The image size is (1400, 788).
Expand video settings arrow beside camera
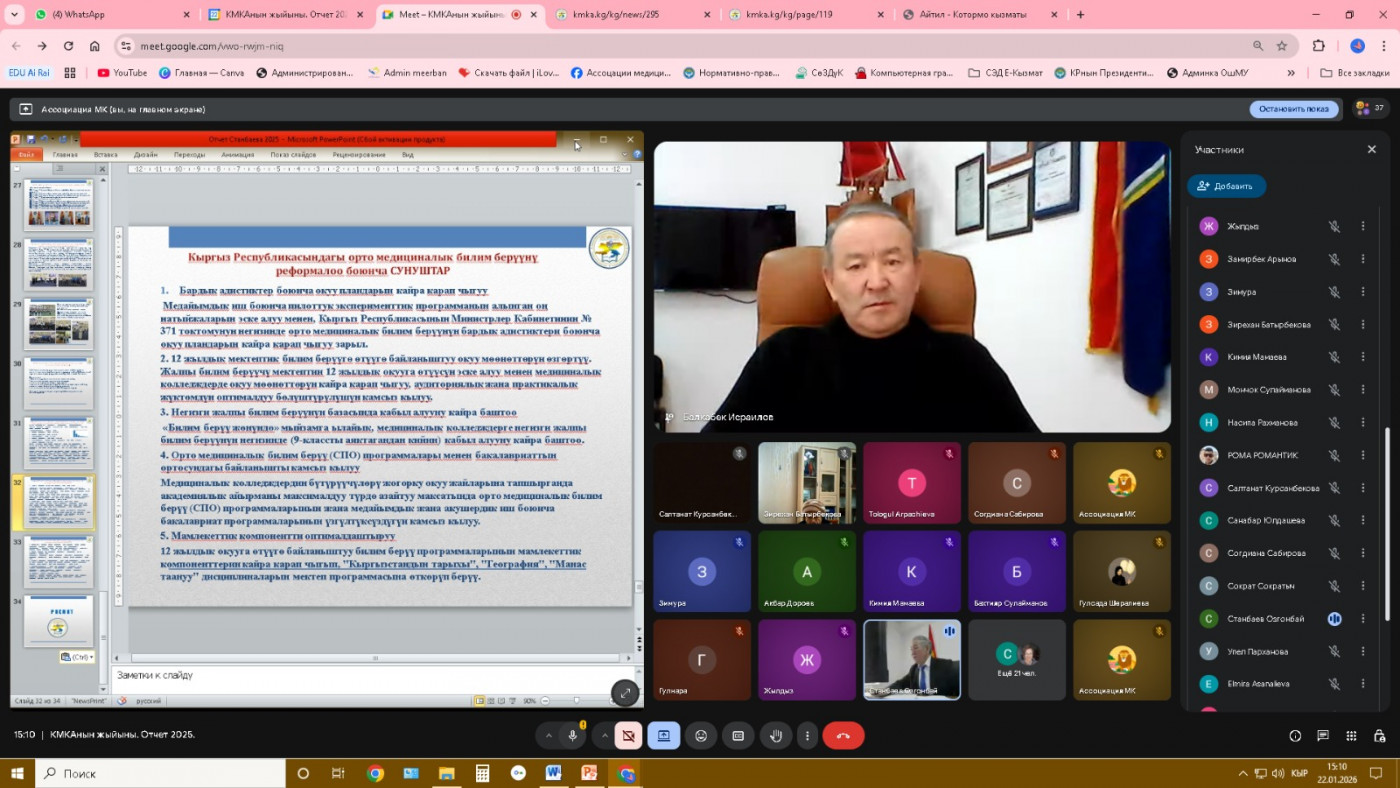pyautogui.click(x=604, y=736)
